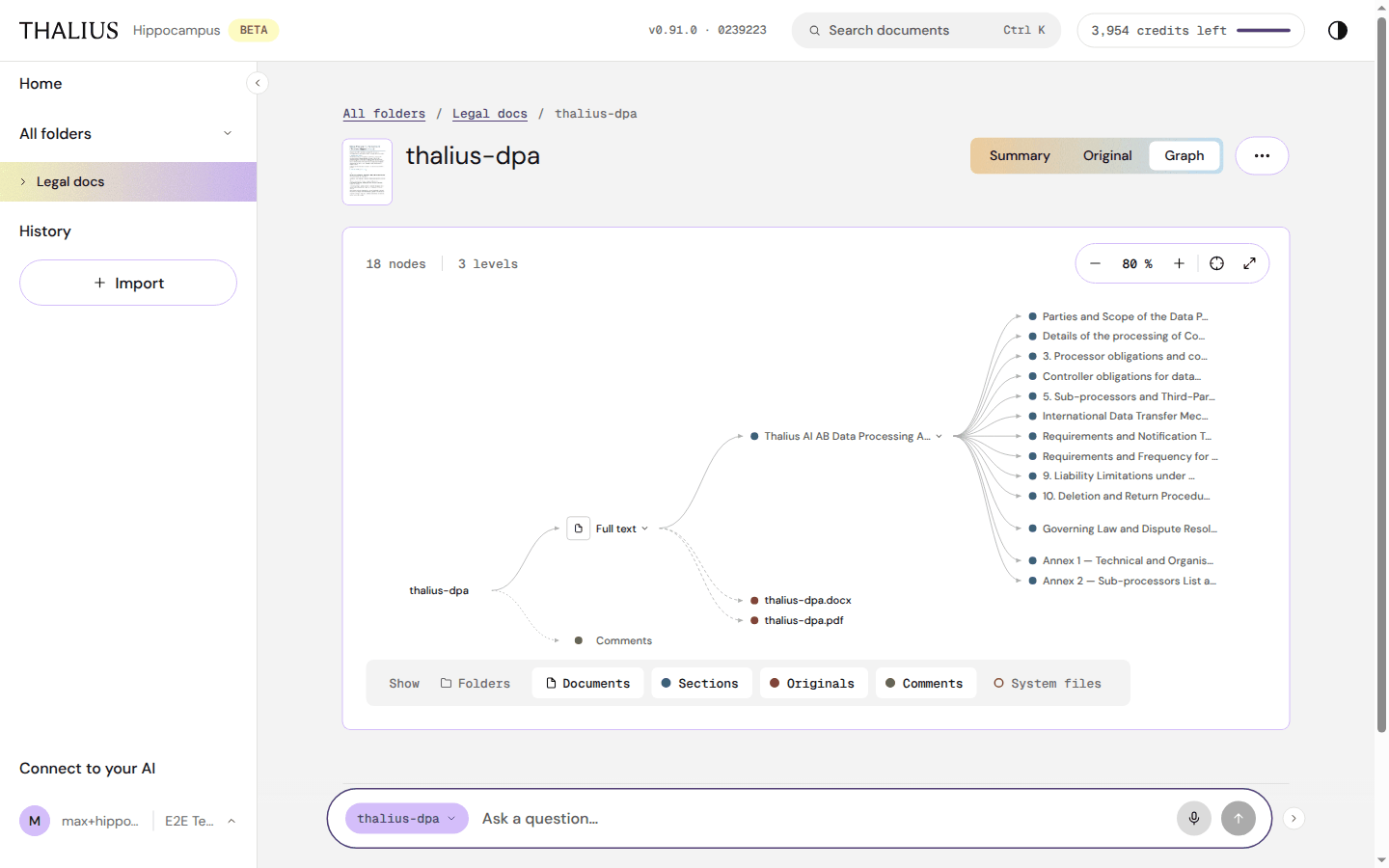Screen dimensions: 1389x868
Task: Click the microphone voice input icon
Action: (x=1194, y=819)
